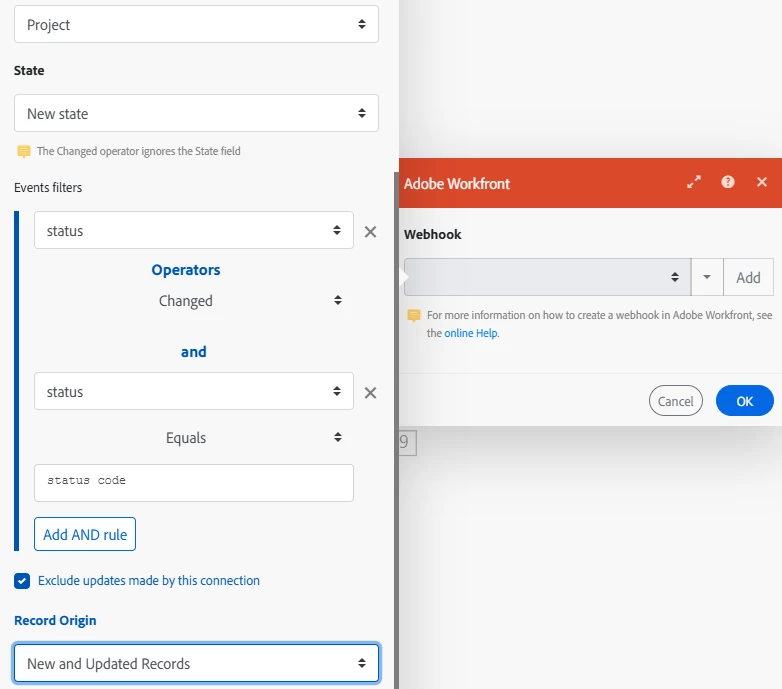Viewport: 782px width, 689px height.
Task: Expand the Adobe Workfront dialog to full size
Action: pos(694,182)
